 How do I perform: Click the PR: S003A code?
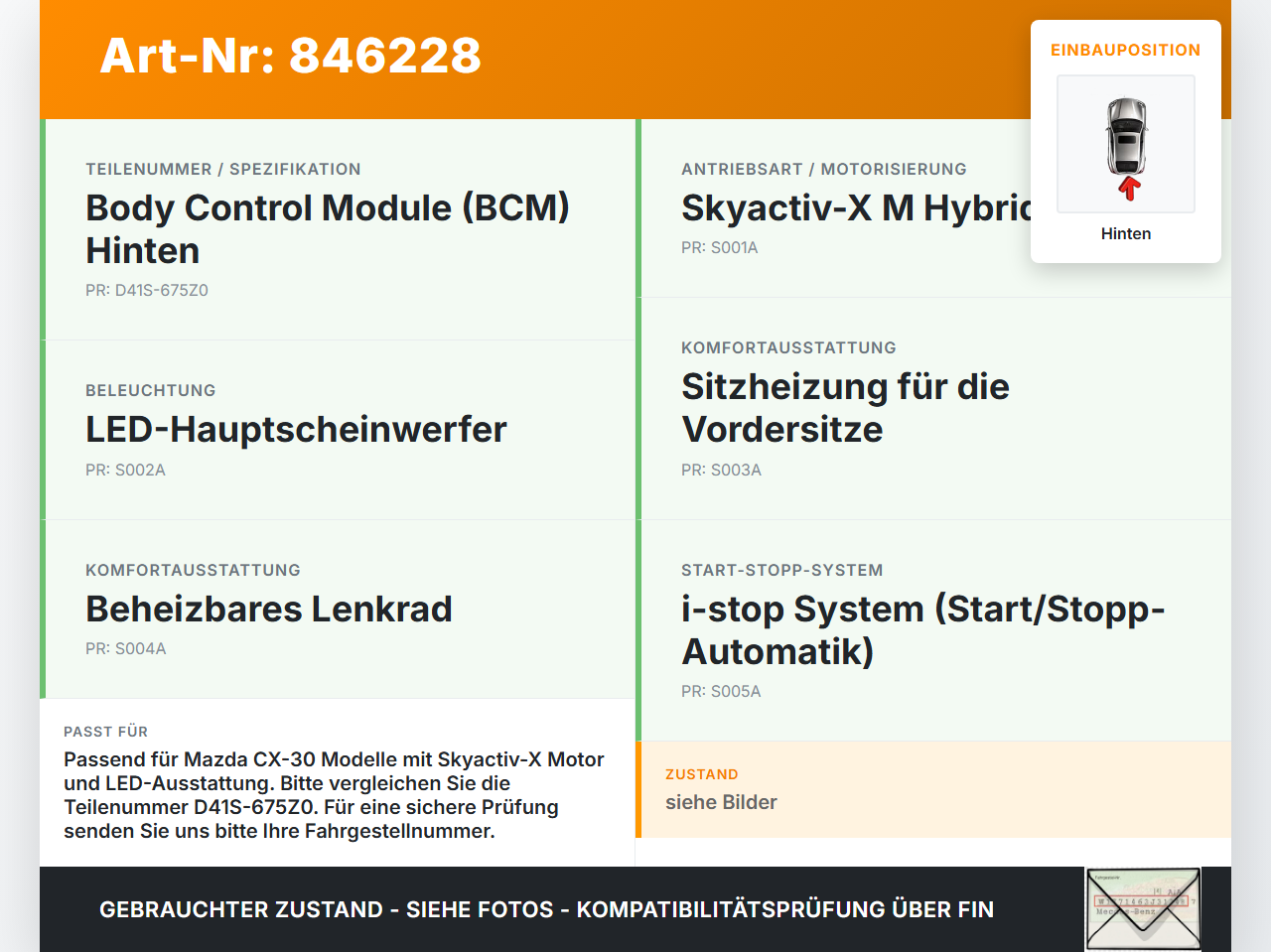[x=721, y=471]
